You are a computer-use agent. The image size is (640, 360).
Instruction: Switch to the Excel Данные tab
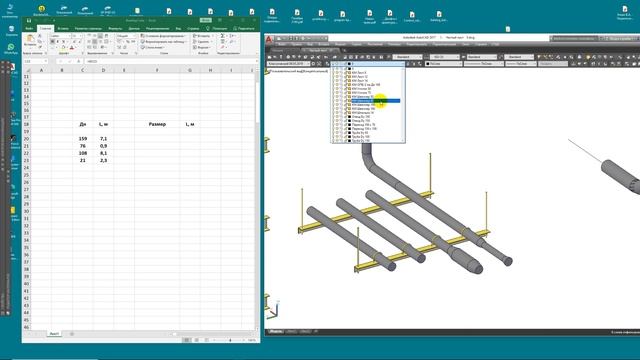coord(134,29)
